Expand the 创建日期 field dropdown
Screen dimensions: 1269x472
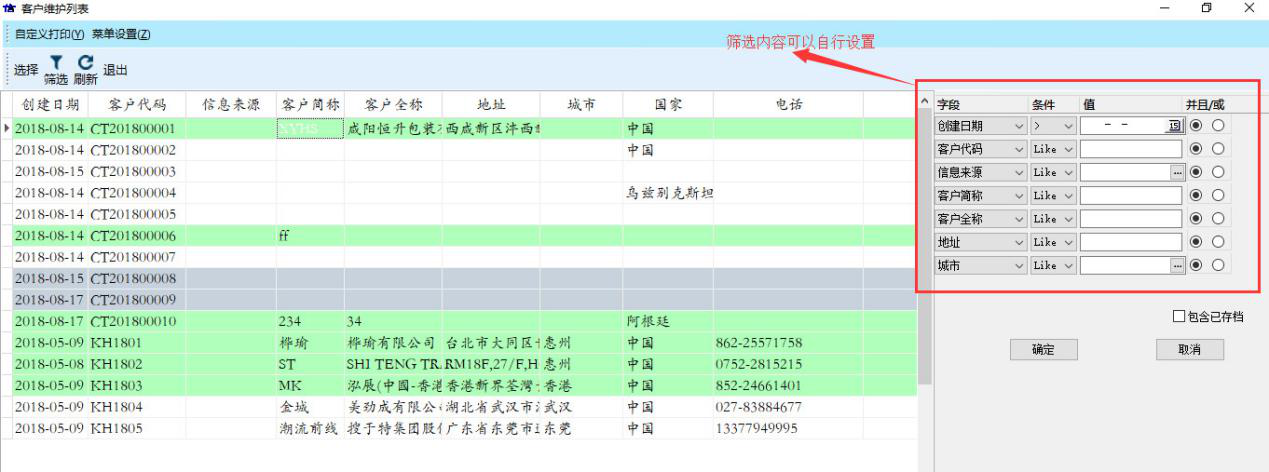[1019, 126]
